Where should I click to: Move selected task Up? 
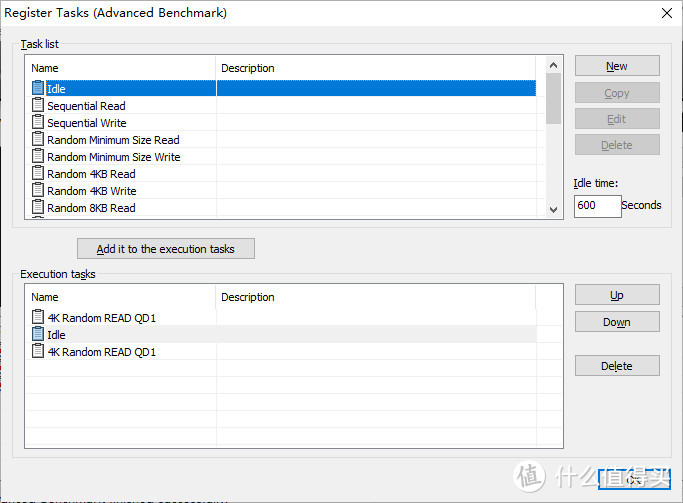pyautogui.click(x=616, y=295)
